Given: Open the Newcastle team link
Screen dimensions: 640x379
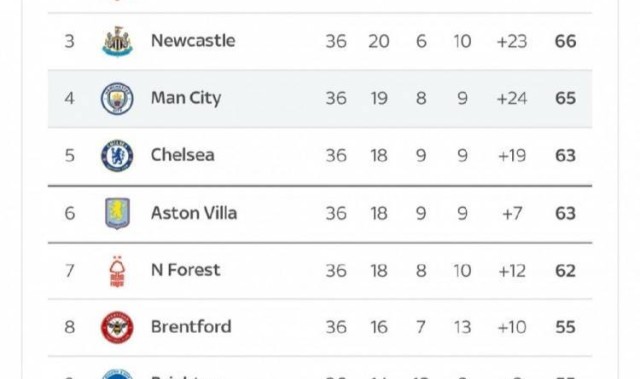Looking at the screenshot, I should [x=193, y=40].
